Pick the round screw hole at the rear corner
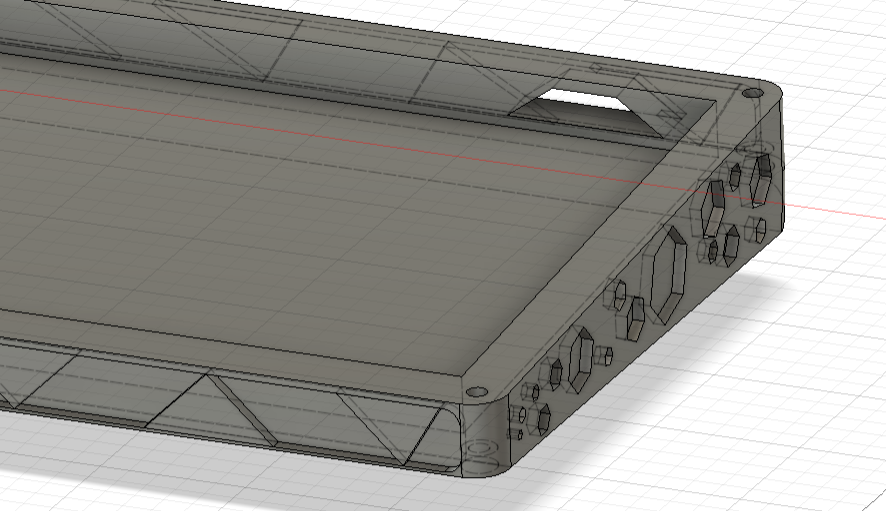 (x=752, y=93)
